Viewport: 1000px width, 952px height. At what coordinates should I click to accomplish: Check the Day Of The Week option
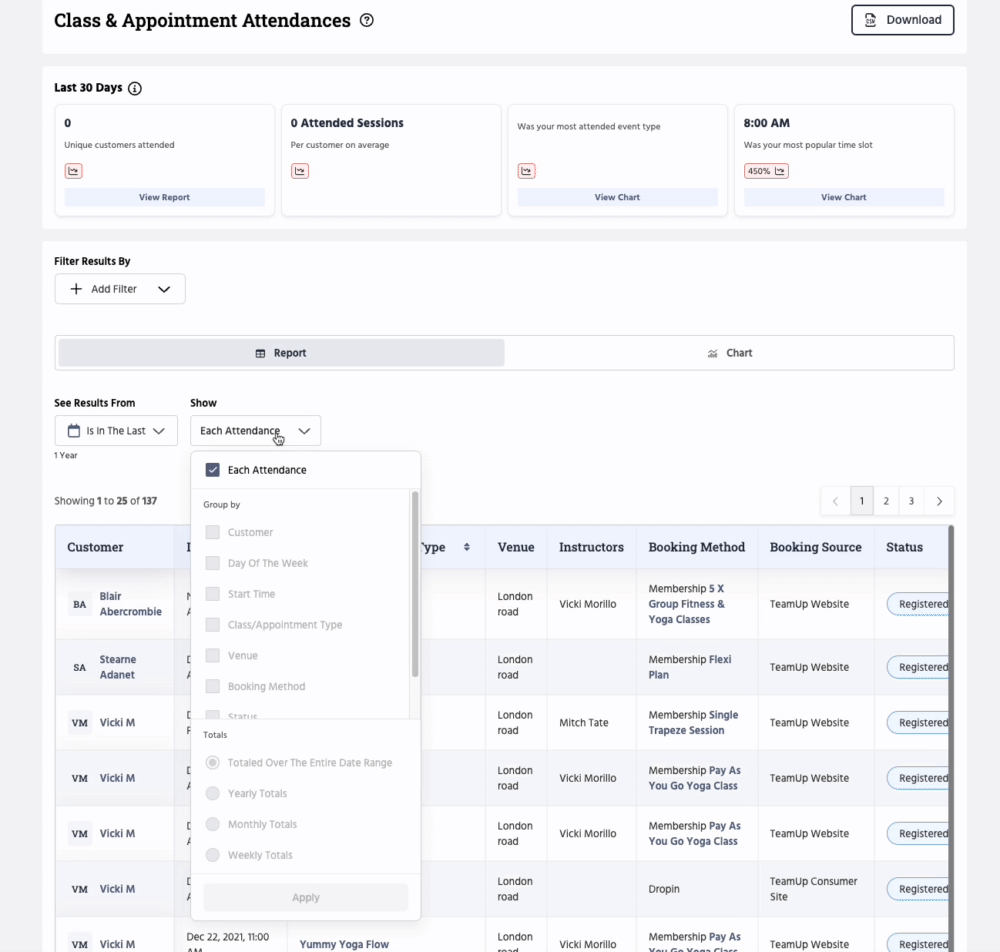212,563
